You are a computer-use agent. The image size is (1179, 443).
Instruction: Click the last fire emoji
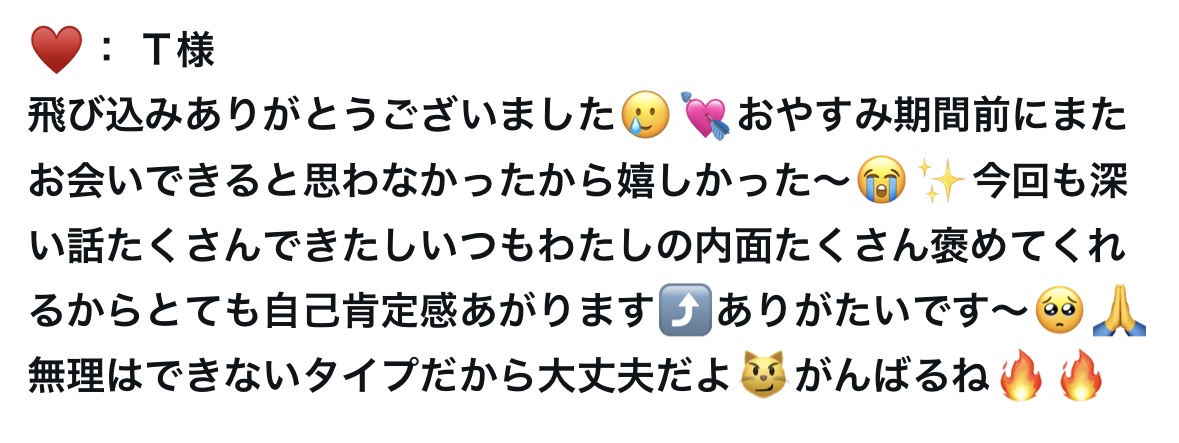click(1080, 374)
